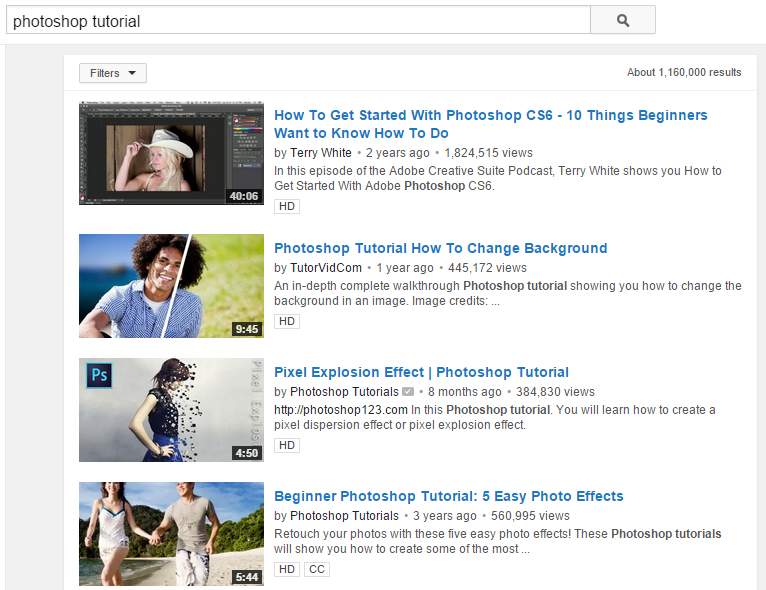Click the CC badge under 5 Easy Photo Effects

click(317, 569)
